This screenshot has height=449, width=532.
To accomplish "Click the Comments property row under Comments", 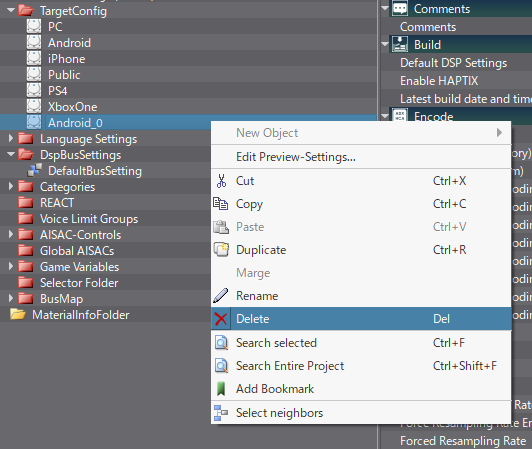I will click(457, 27).
